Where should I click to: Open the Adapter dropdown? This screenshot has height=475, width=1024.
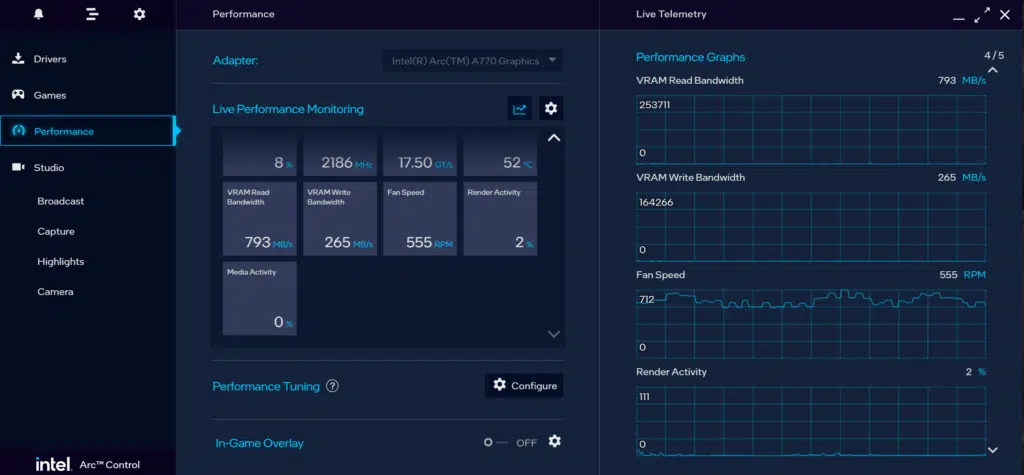(473, 61)
